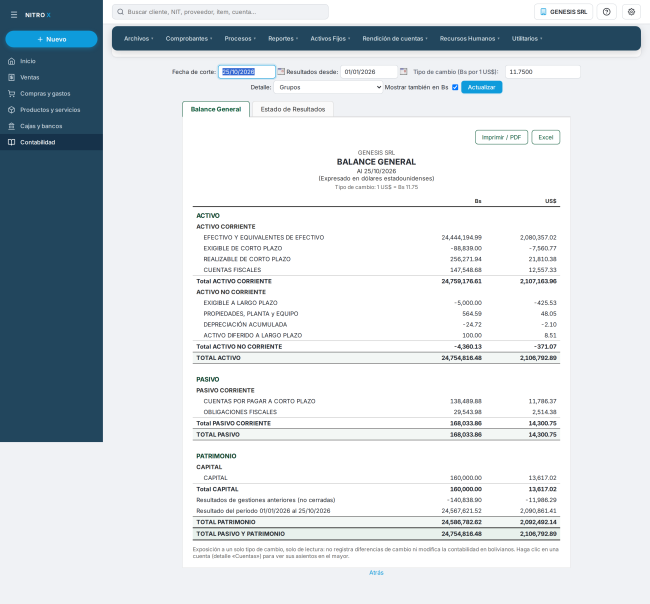Open calendar picker for Resultados desde
Image resolution: width=650 pixels, height=604 pixels.
(x=403, y=71)
